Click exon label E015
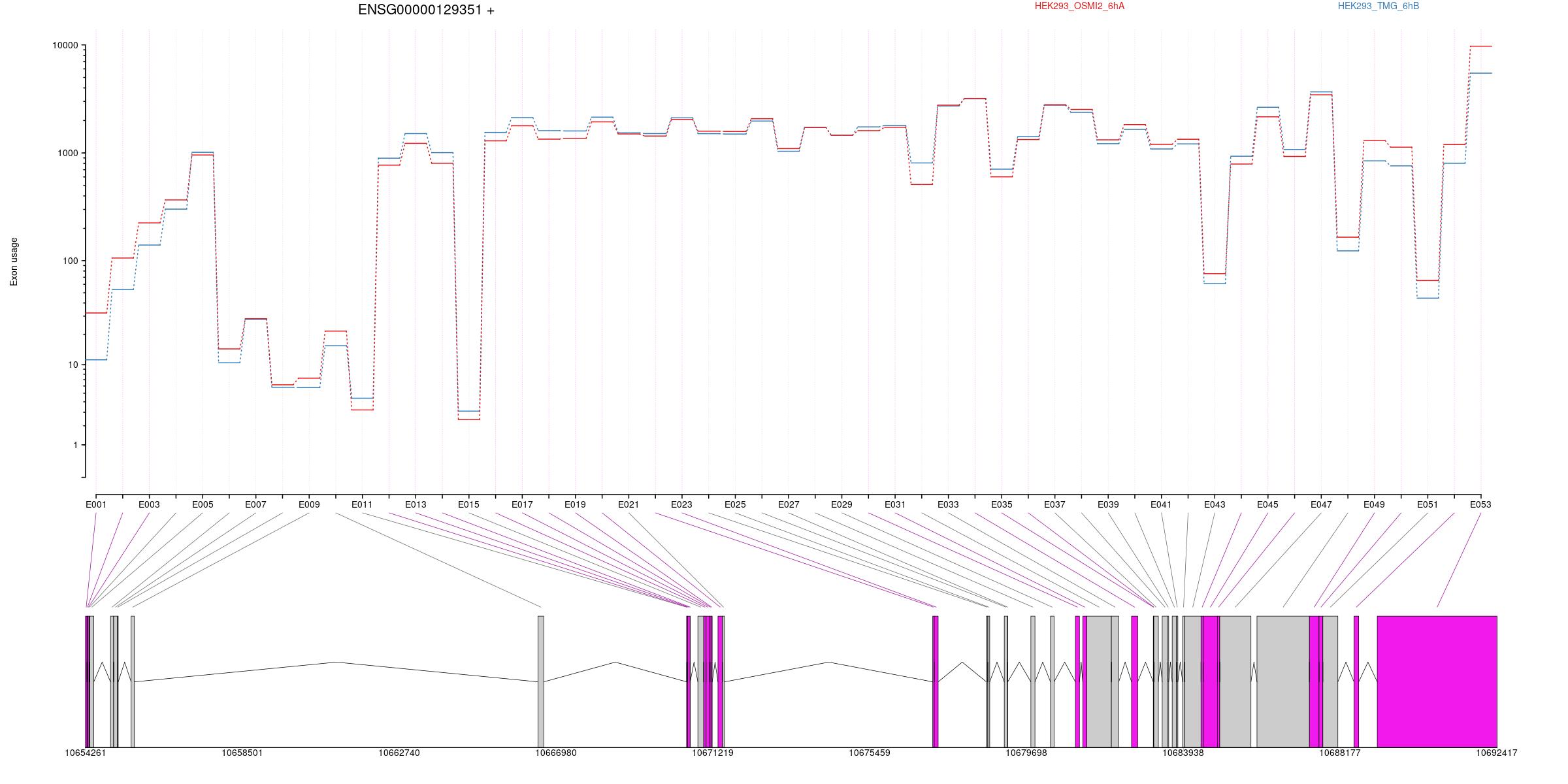 pyautogui.click(x=468, y=505)
